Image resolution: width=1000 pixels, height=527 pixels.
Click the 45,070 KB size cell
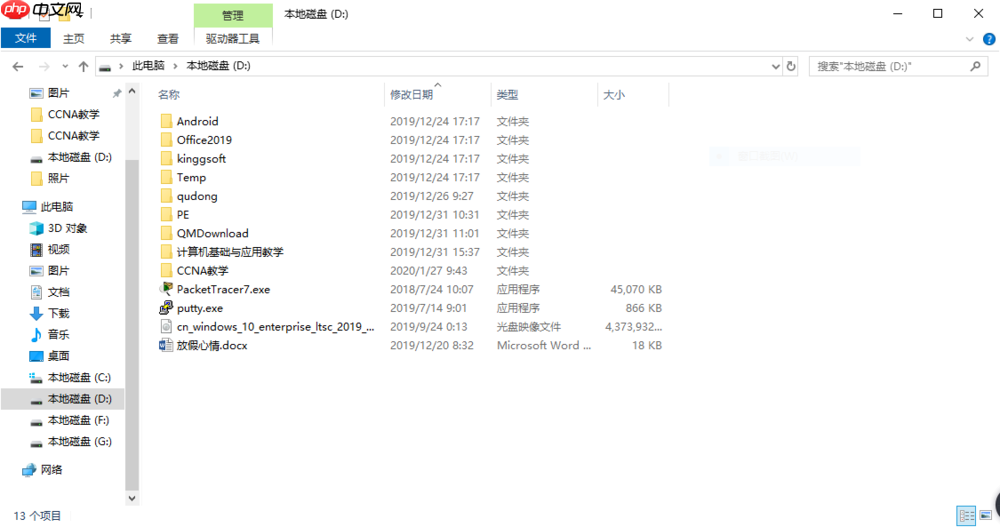636,289
